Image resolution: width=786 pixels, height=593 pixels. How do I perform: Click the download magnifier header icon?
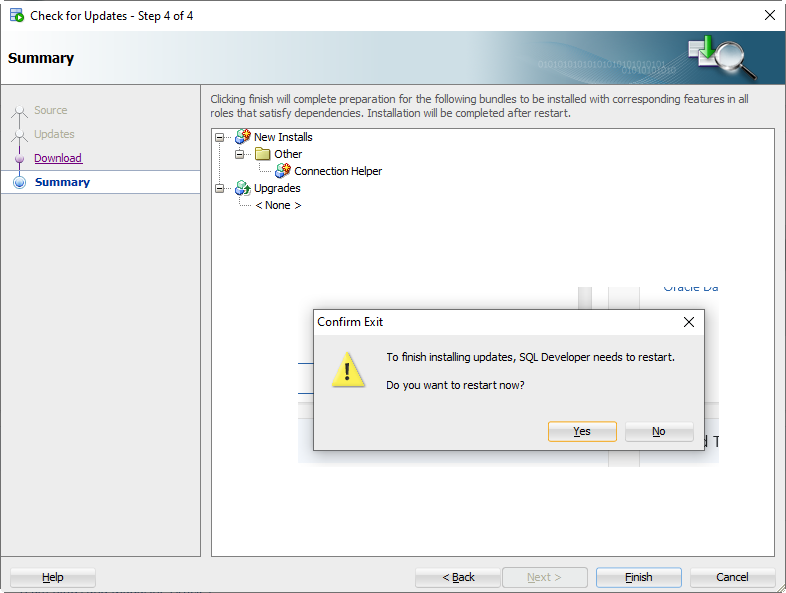tap(722, 57)
